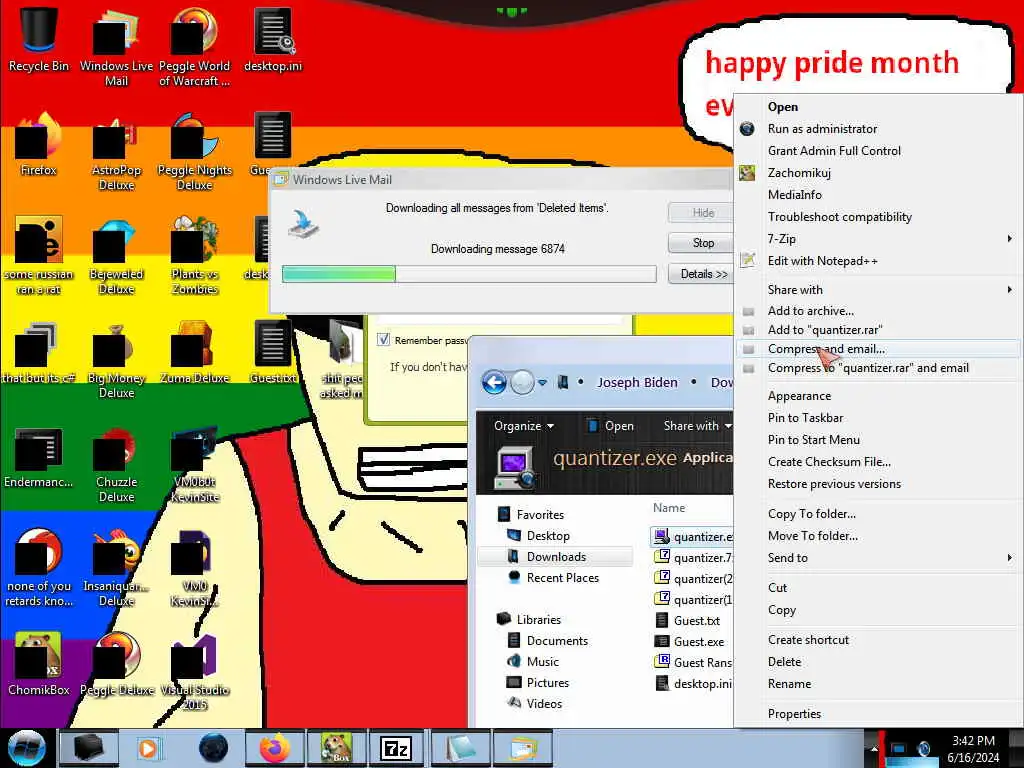Open Peggle Deluxe desktop shortcut
This screenshot has height=768, width=1024.
[x=116, y=663]
